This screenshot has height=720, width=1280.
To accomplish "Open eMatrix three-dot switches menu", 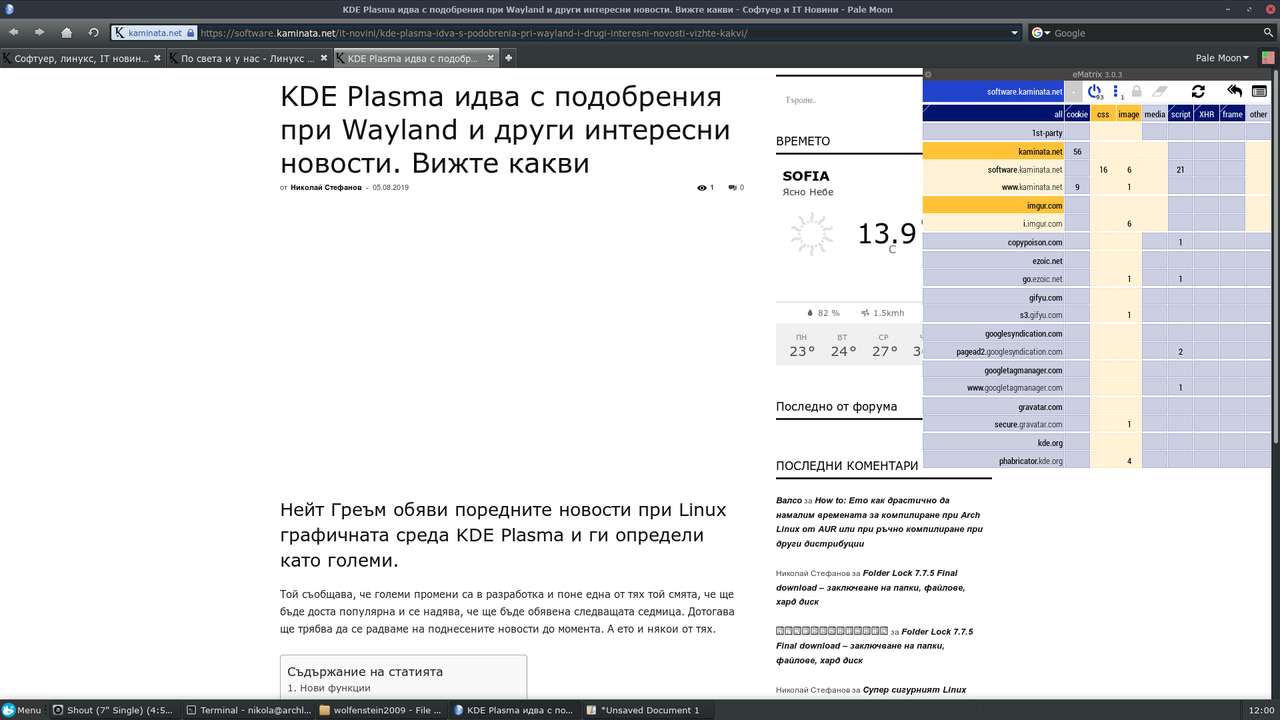I will click(1117, 91).
